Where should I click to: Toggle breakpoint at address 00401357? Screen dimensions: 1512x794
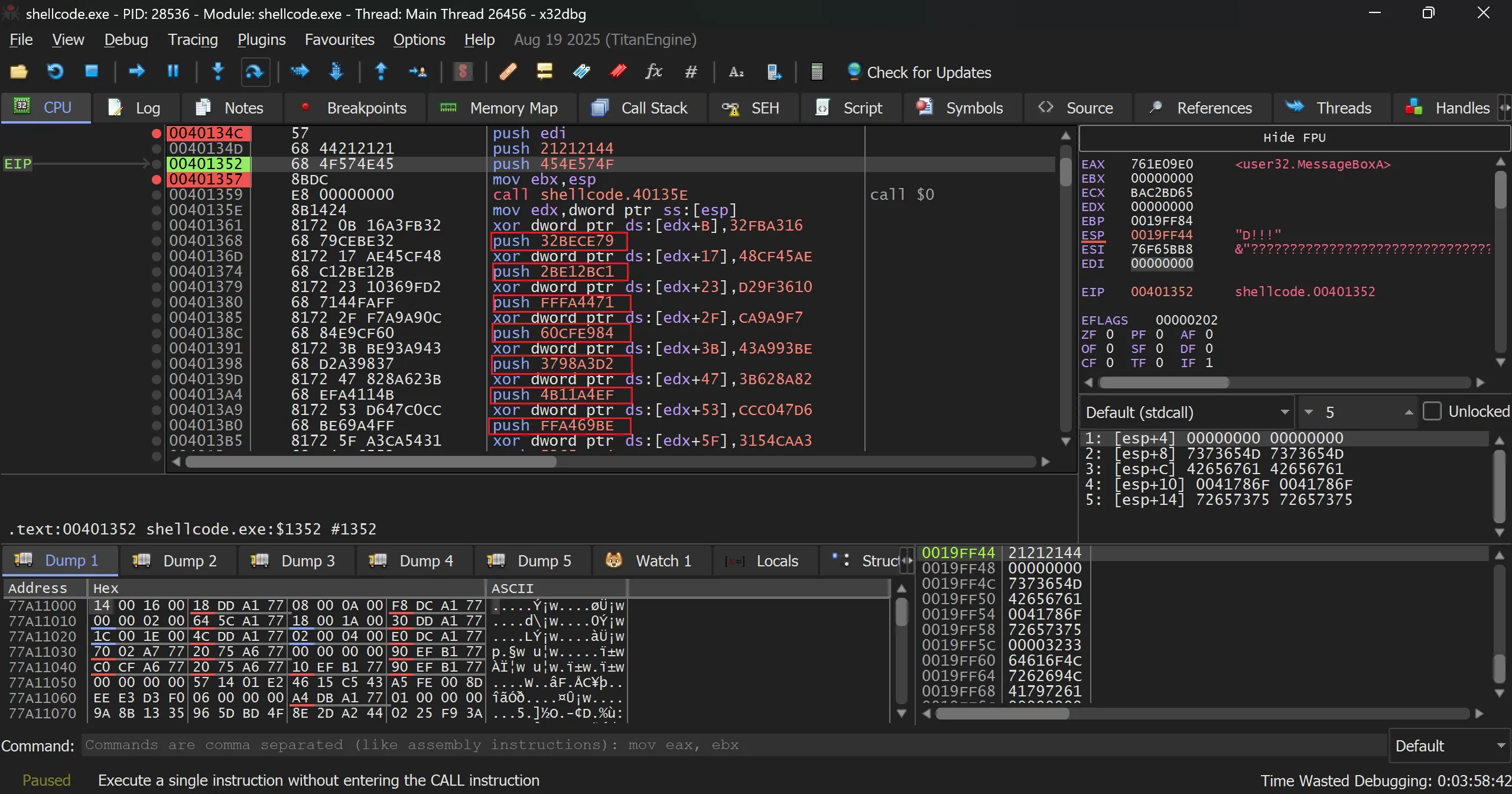156,179
